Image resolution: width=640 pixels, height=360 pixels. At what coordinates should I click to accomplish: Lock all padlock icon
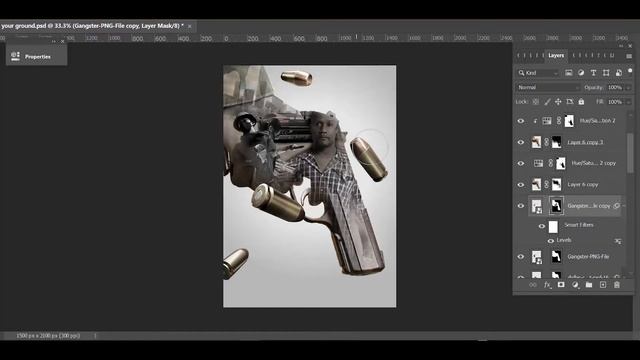pyautogui.click(x=581, y=102)
